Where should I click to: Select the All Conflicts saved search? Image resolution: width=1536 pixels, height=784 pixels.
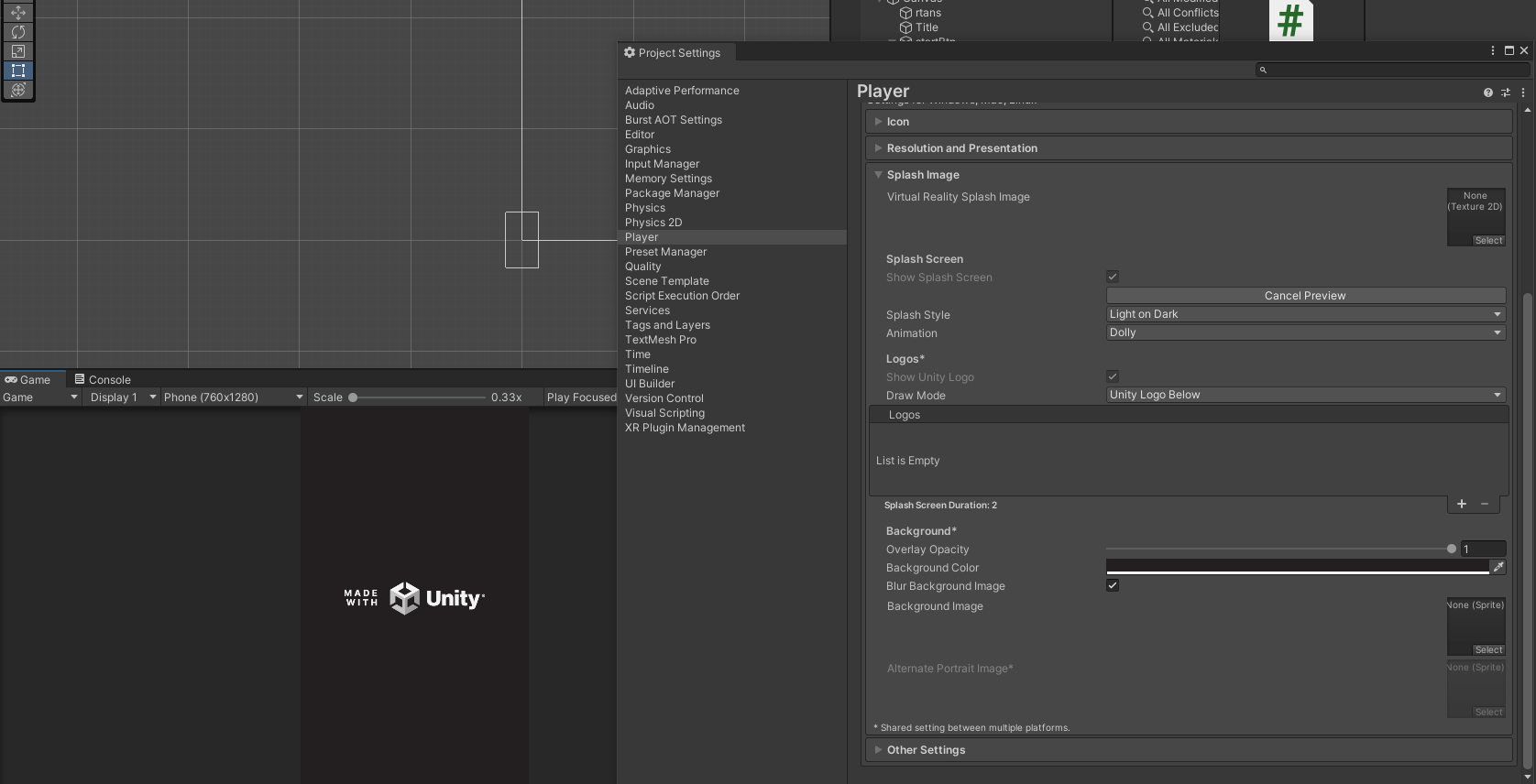click(1180, 13)
